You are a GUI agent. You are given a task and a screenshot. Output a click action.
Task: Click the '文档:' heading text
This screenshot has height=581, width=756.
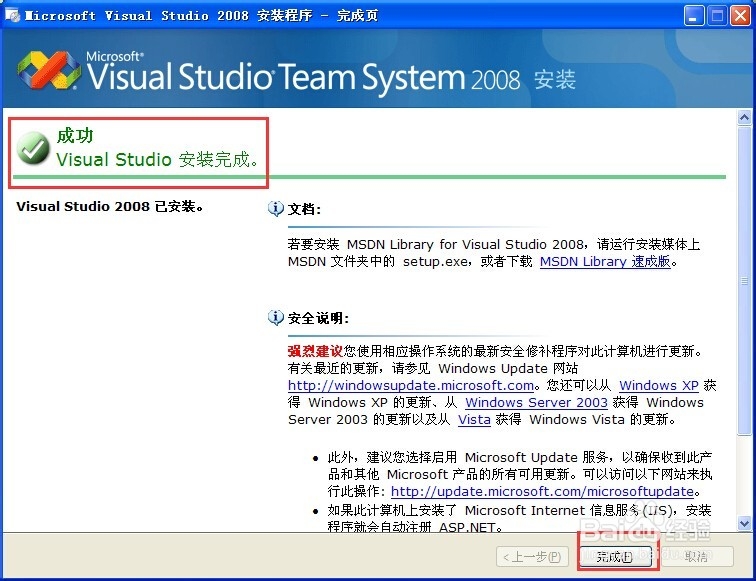point(304,209)
